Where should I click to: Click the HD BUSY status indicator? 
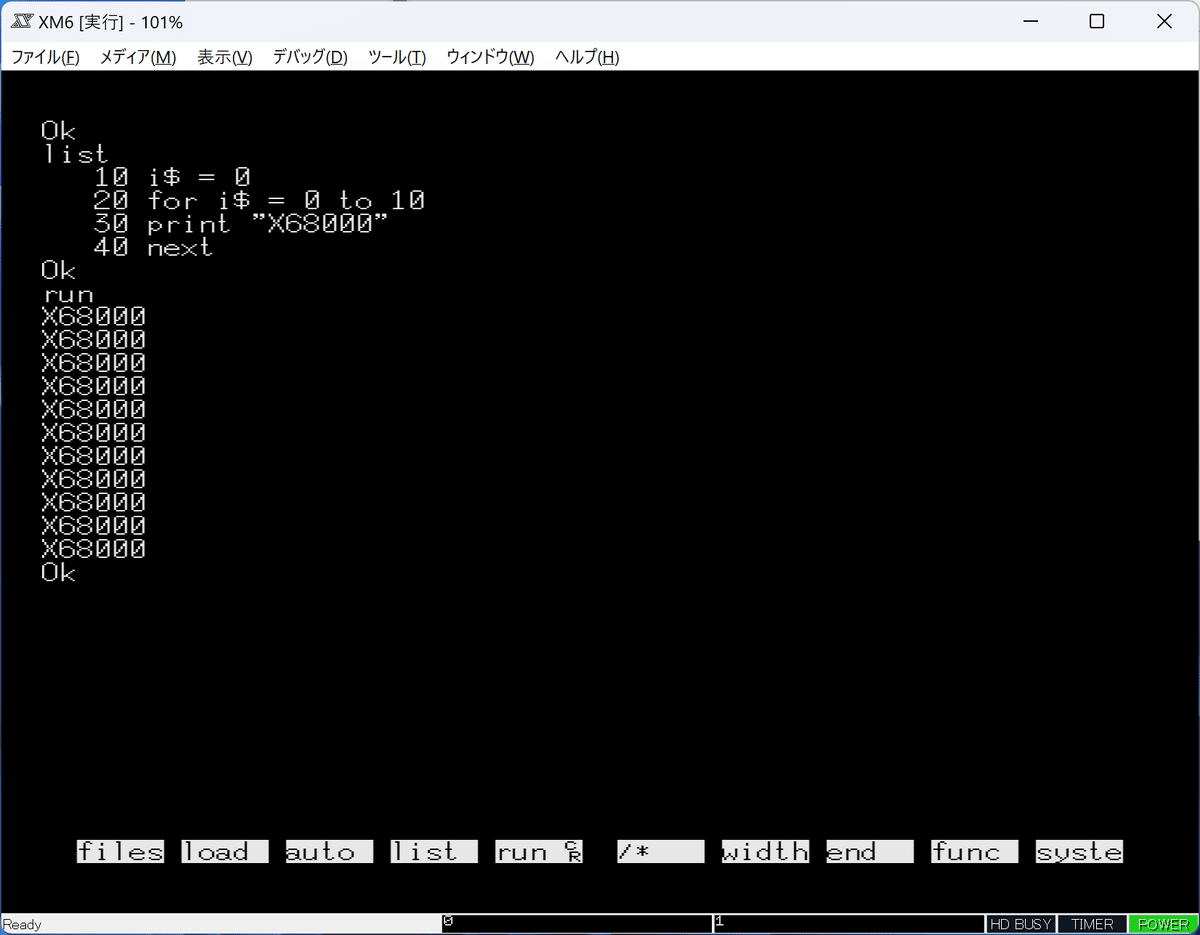pos(1020,924)
